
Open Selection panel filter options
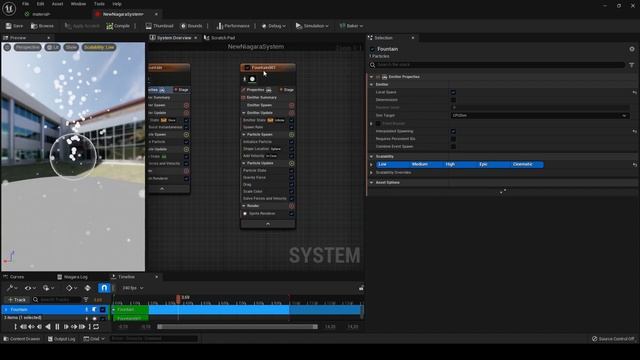point(631,65)
